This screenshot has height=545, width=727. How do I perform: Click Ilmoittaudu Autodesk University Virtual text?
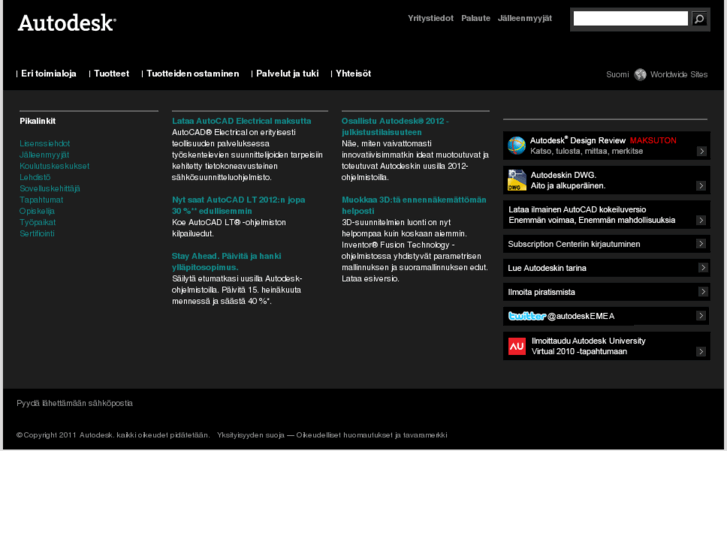588,346
